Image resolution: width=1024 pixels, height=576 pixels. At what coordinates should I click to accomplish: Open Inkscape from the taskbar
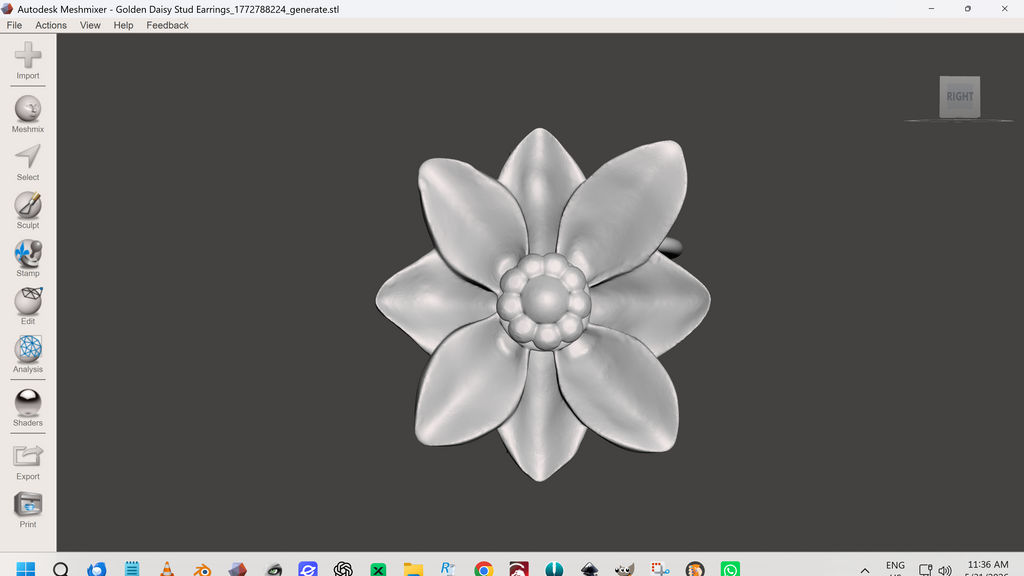click(590, 569)
